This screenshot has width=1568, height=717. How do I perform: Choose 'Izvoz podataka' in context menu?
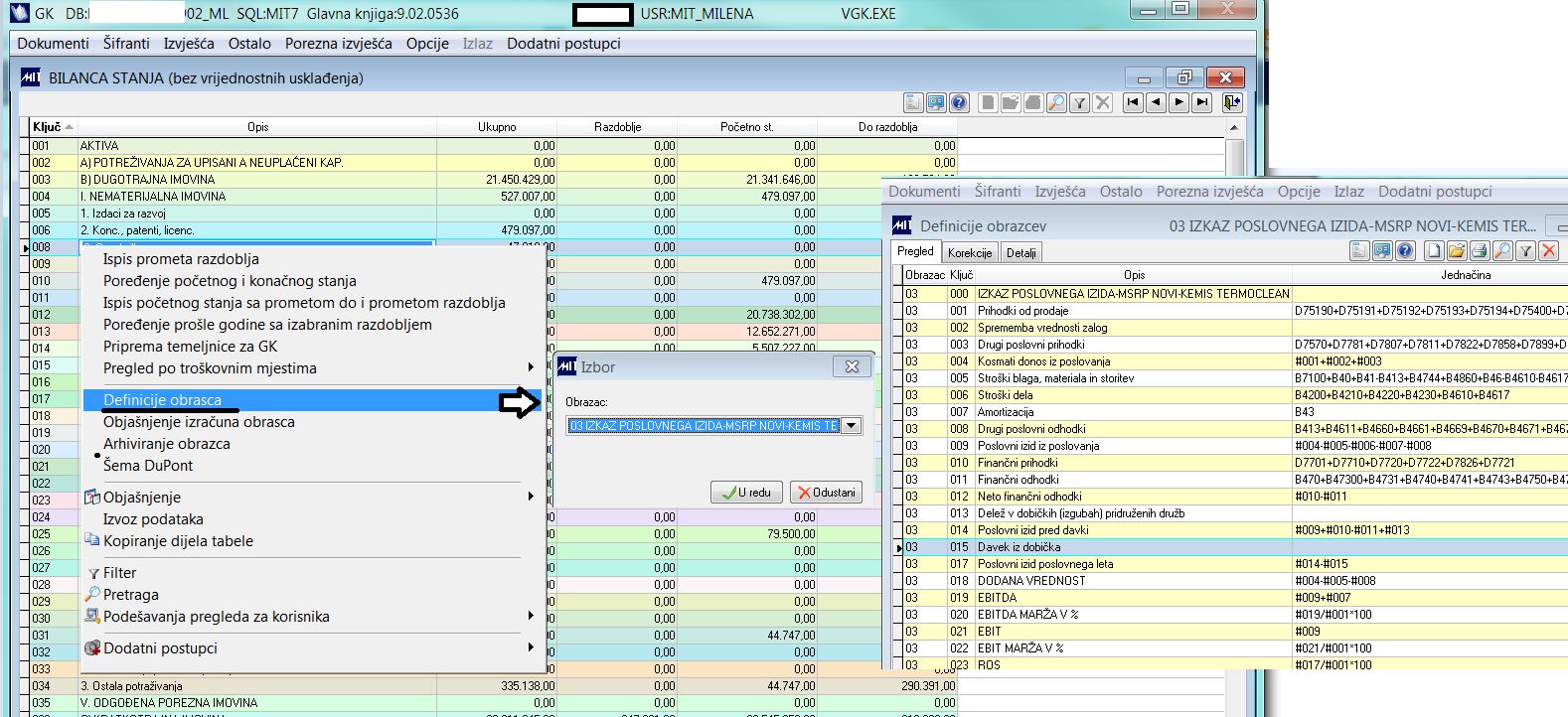(153, 519)
